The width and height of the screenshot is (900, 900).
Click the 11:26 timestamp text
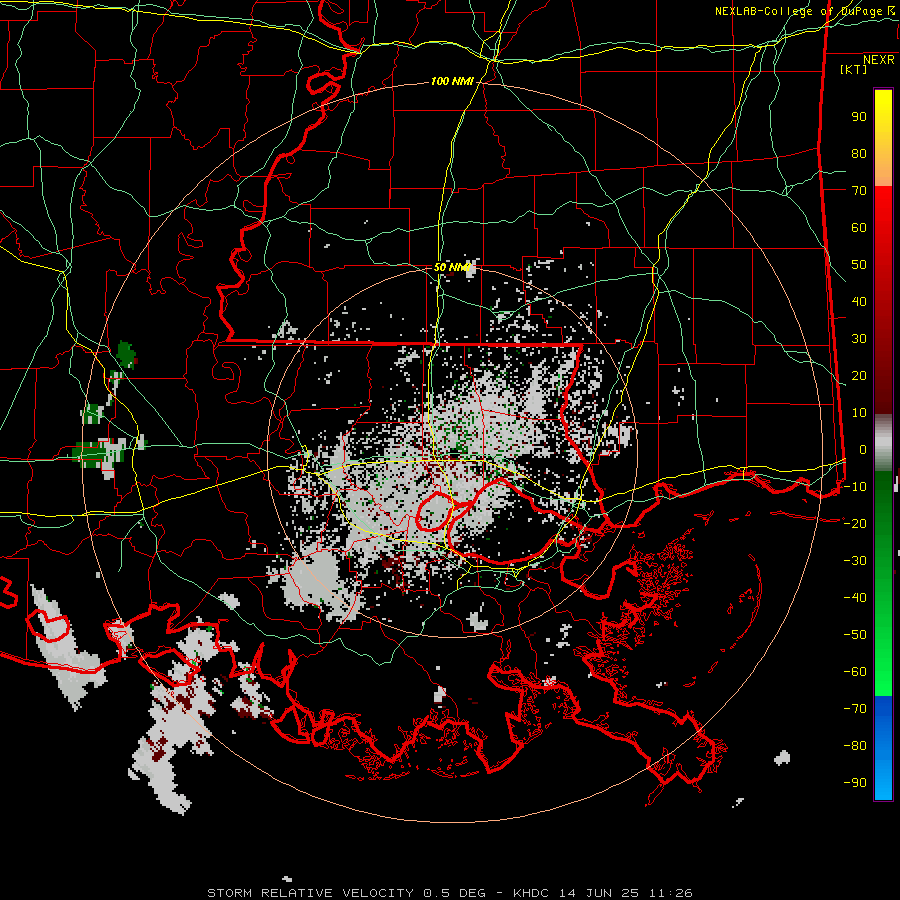(x=671, y=893)
